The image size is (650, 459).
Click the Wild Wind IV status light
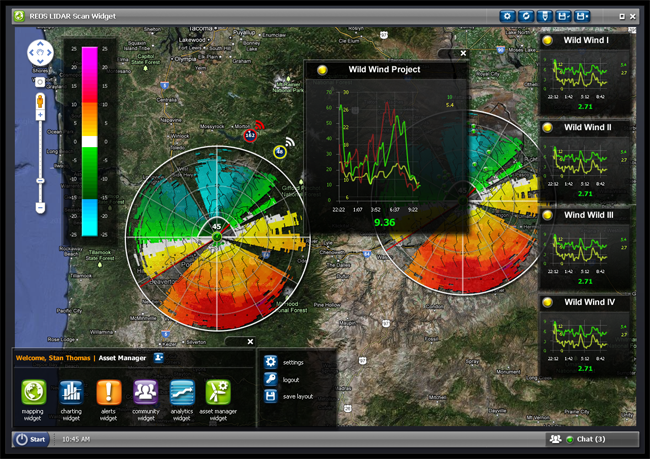(548, 302)
